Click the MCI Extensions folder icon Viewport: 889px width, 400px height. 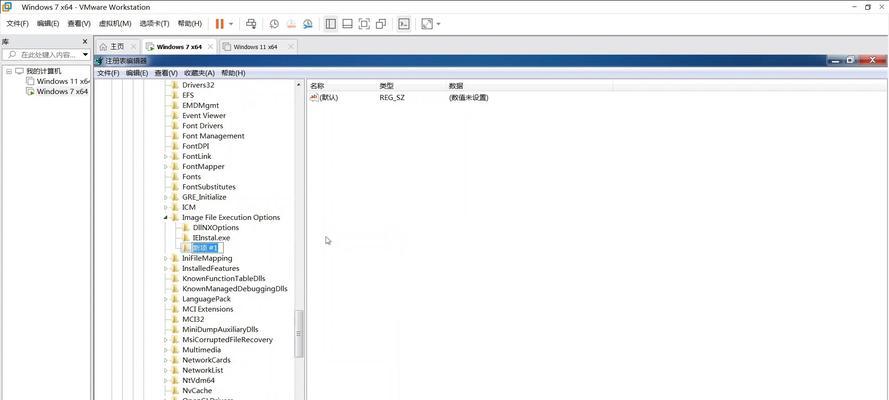tap(175, 309)
